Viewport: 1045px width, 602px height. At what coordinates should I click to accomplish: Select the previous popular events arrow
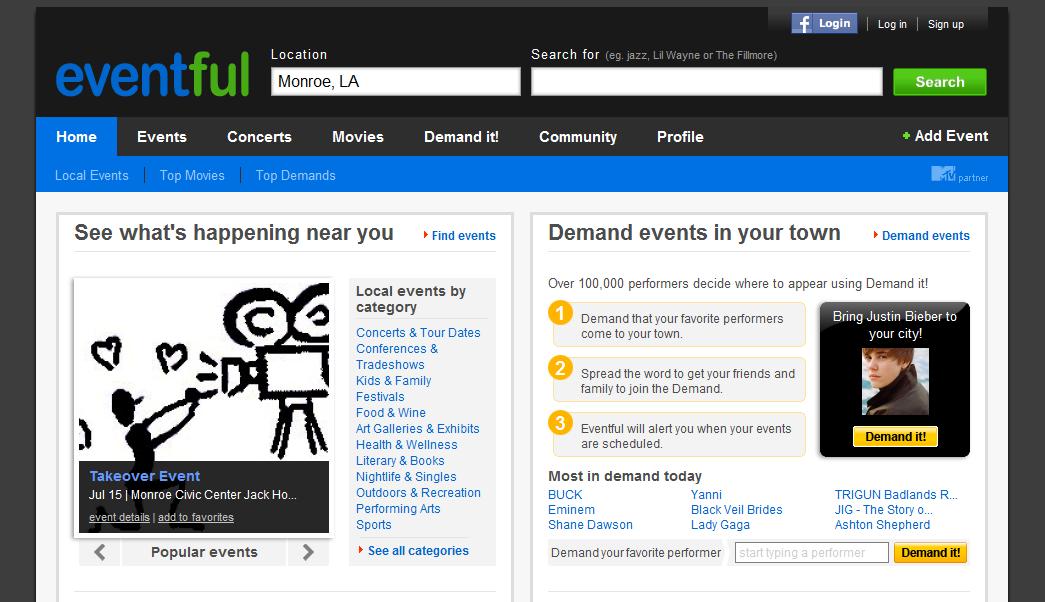(98, 552)
